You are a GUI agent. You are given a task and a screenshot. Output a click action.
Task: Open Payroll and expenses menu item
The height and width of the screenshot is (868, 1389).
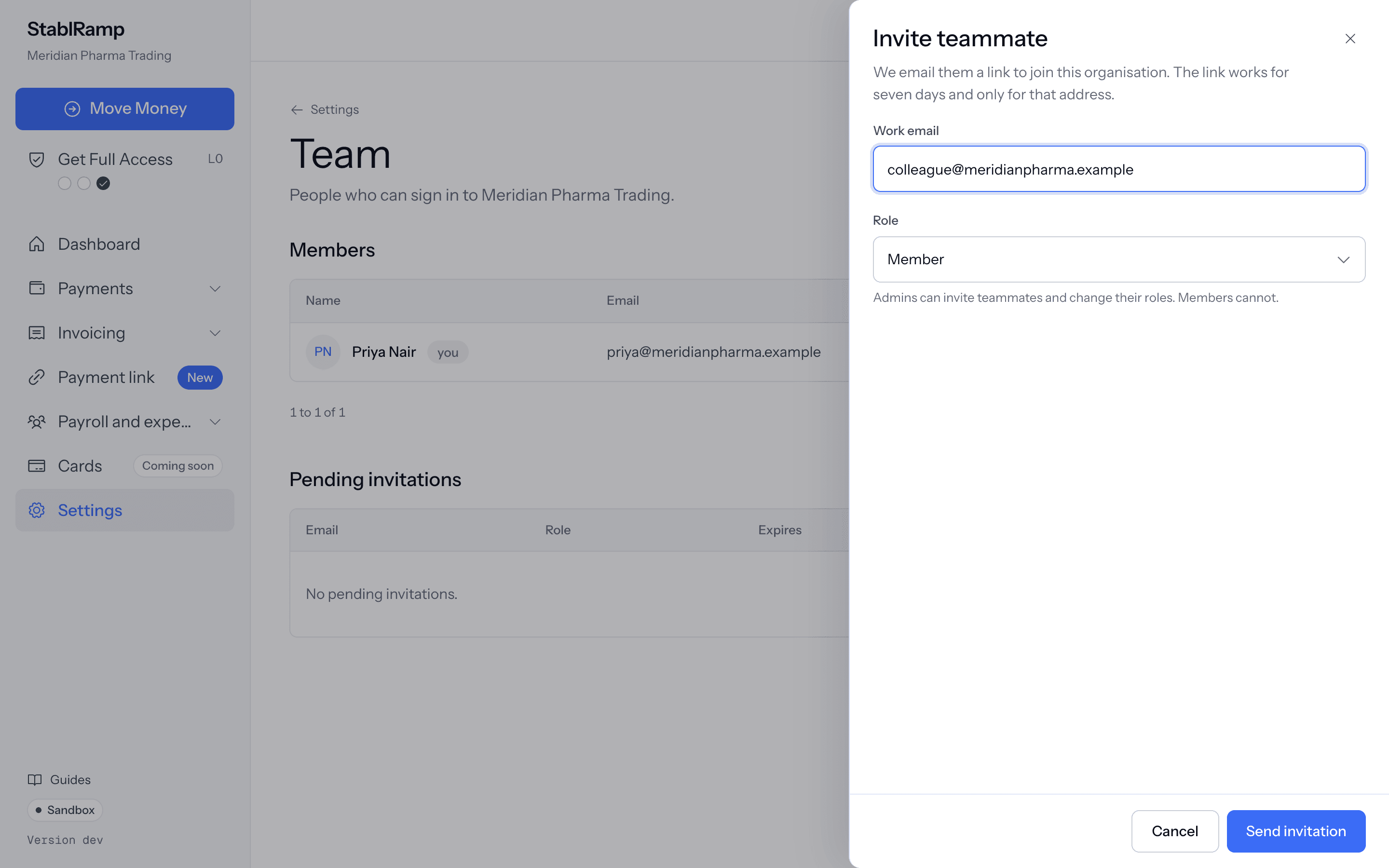[124, 422]
